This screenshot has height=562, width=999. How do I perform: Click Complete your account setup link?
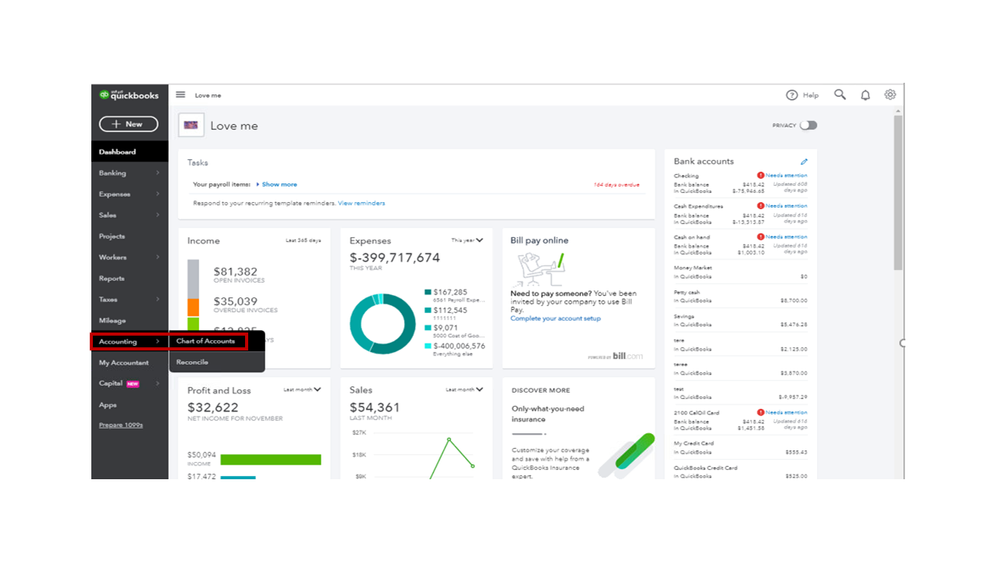(556, 319)
